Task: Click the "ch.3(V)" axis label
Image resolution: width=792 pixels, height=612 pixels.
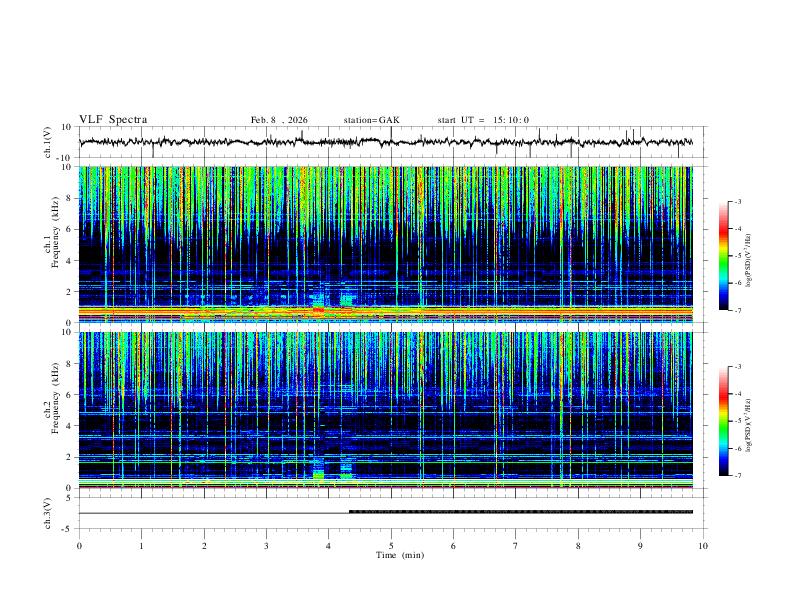Action: coord(48,513)
